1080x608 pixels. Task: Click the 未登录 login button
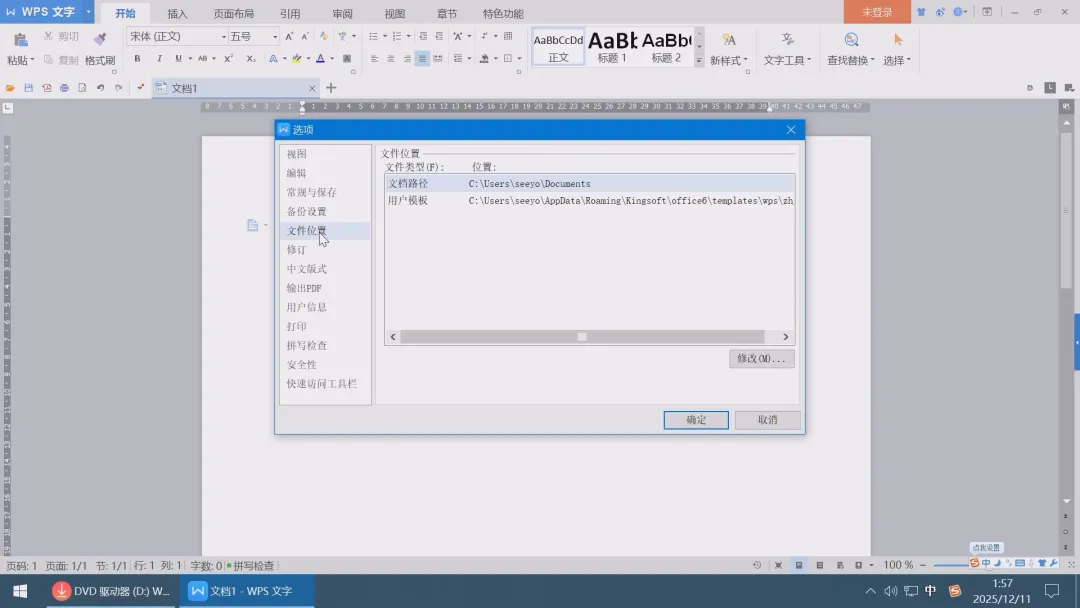pyautogui.click(x=877, y=12)
